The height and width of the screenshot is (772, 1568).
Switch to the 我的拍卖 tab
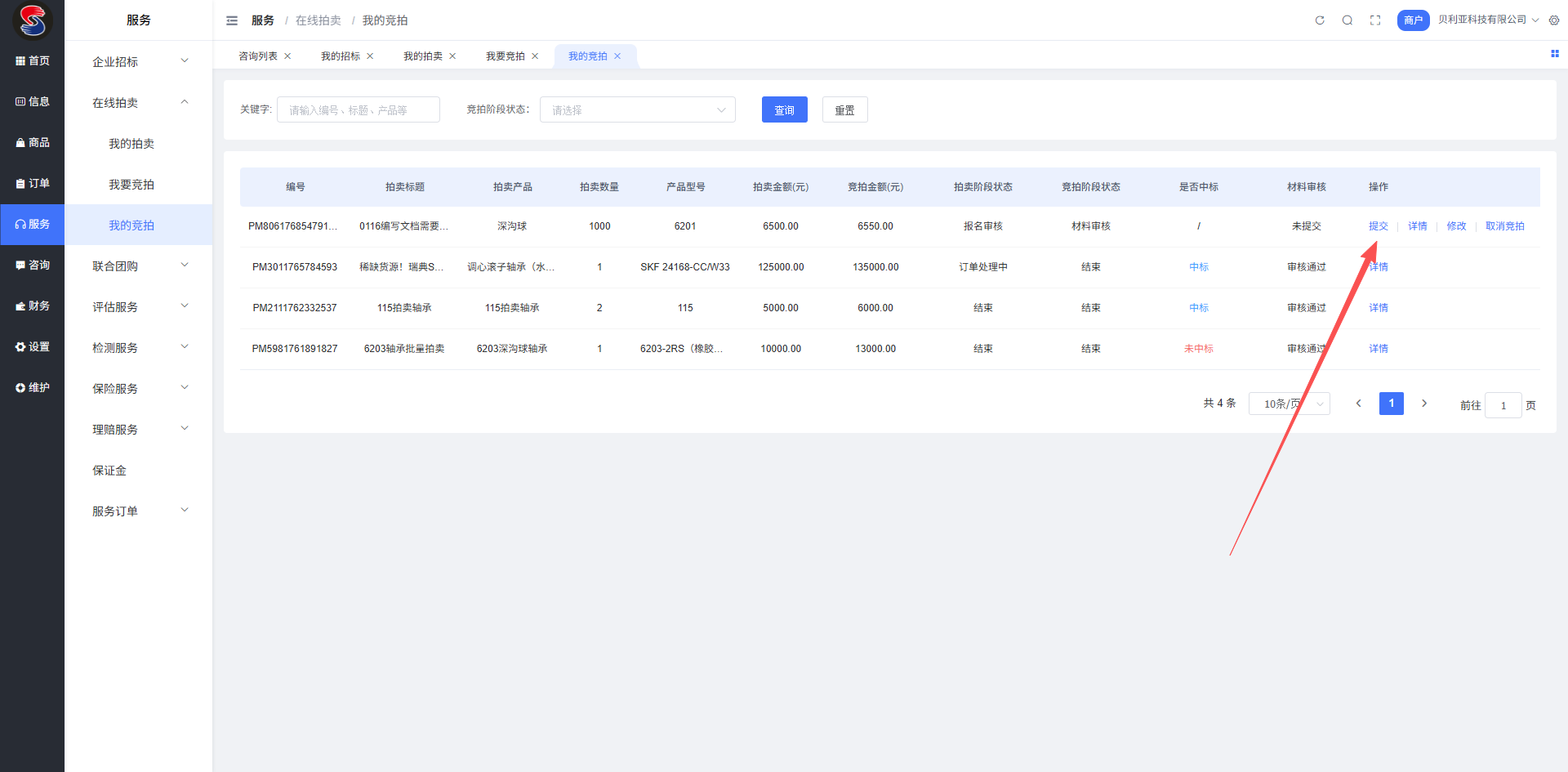pyautogui.click(x=422, y=56)
